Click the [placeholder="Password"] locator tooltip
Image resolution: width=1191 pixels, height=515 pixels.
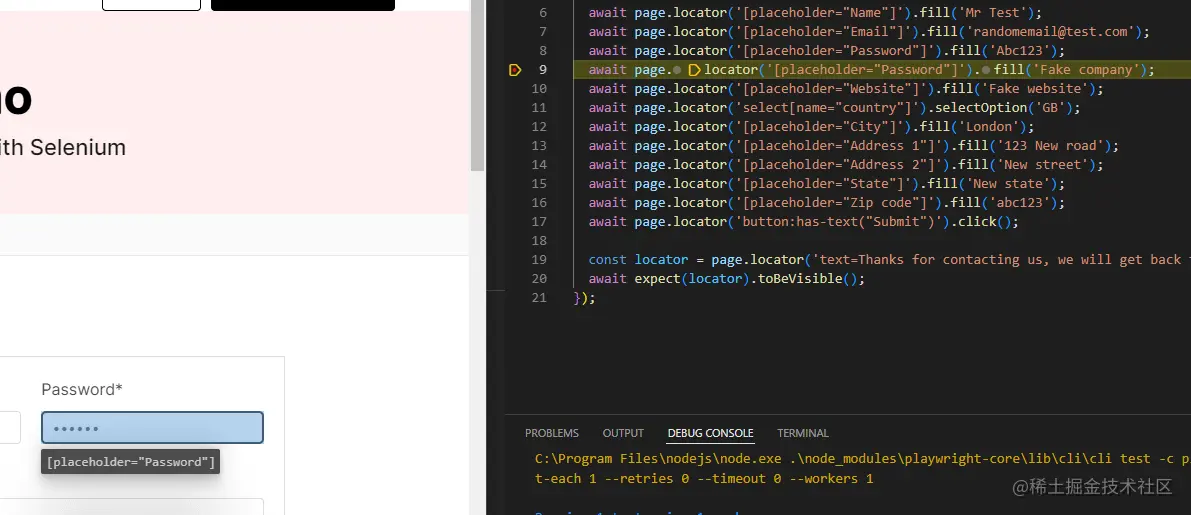point(131,462)
